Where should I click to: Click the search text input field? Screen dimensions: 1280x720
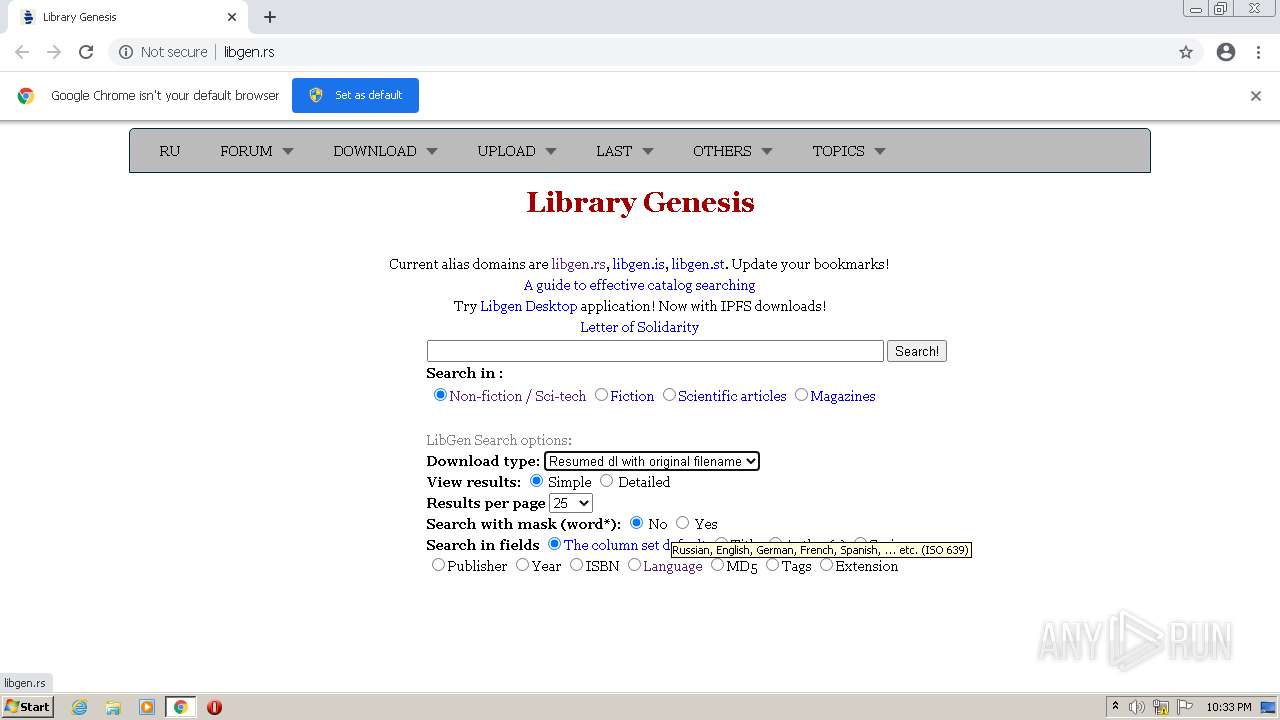655,351
